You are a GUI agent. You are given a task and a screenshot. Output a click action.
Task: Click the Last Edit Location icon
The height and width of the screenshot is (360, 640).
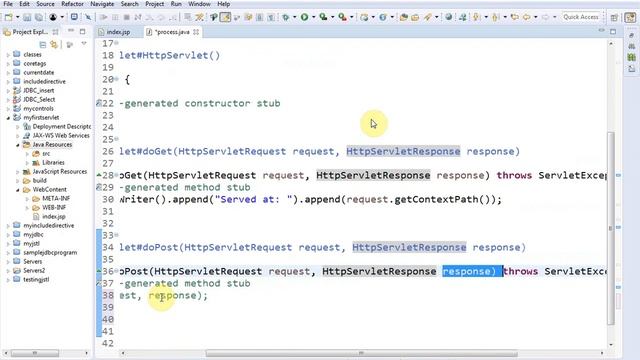pyautogui.click(x=515, y=17)
